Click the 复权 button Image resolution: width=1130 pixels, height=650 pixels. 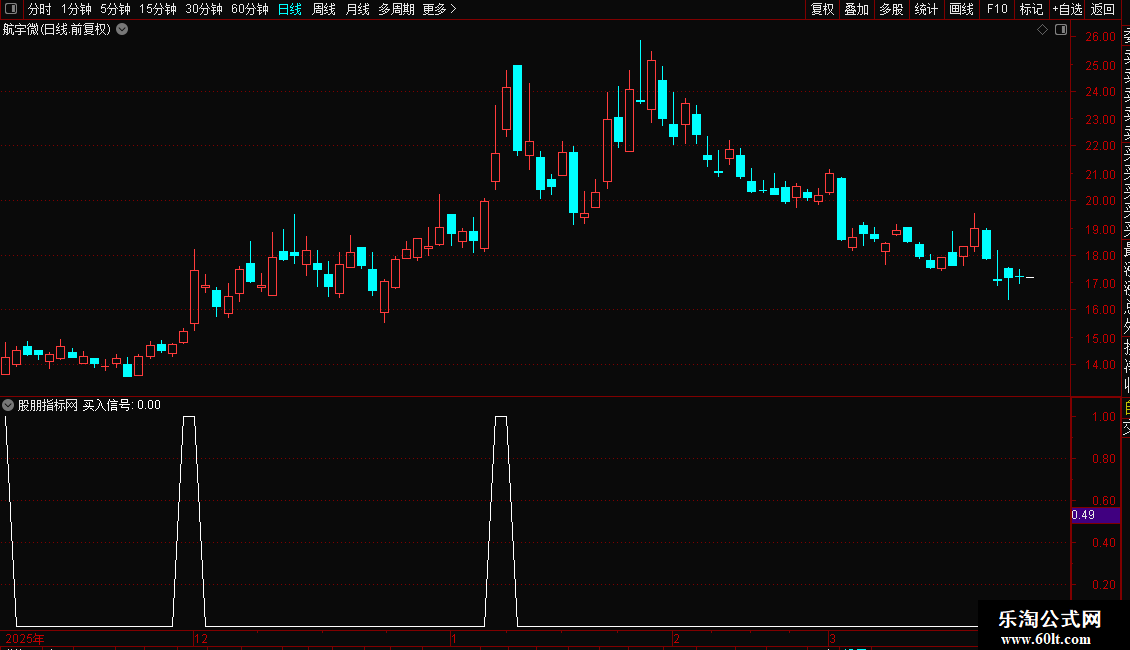click(x=822, y=9)
